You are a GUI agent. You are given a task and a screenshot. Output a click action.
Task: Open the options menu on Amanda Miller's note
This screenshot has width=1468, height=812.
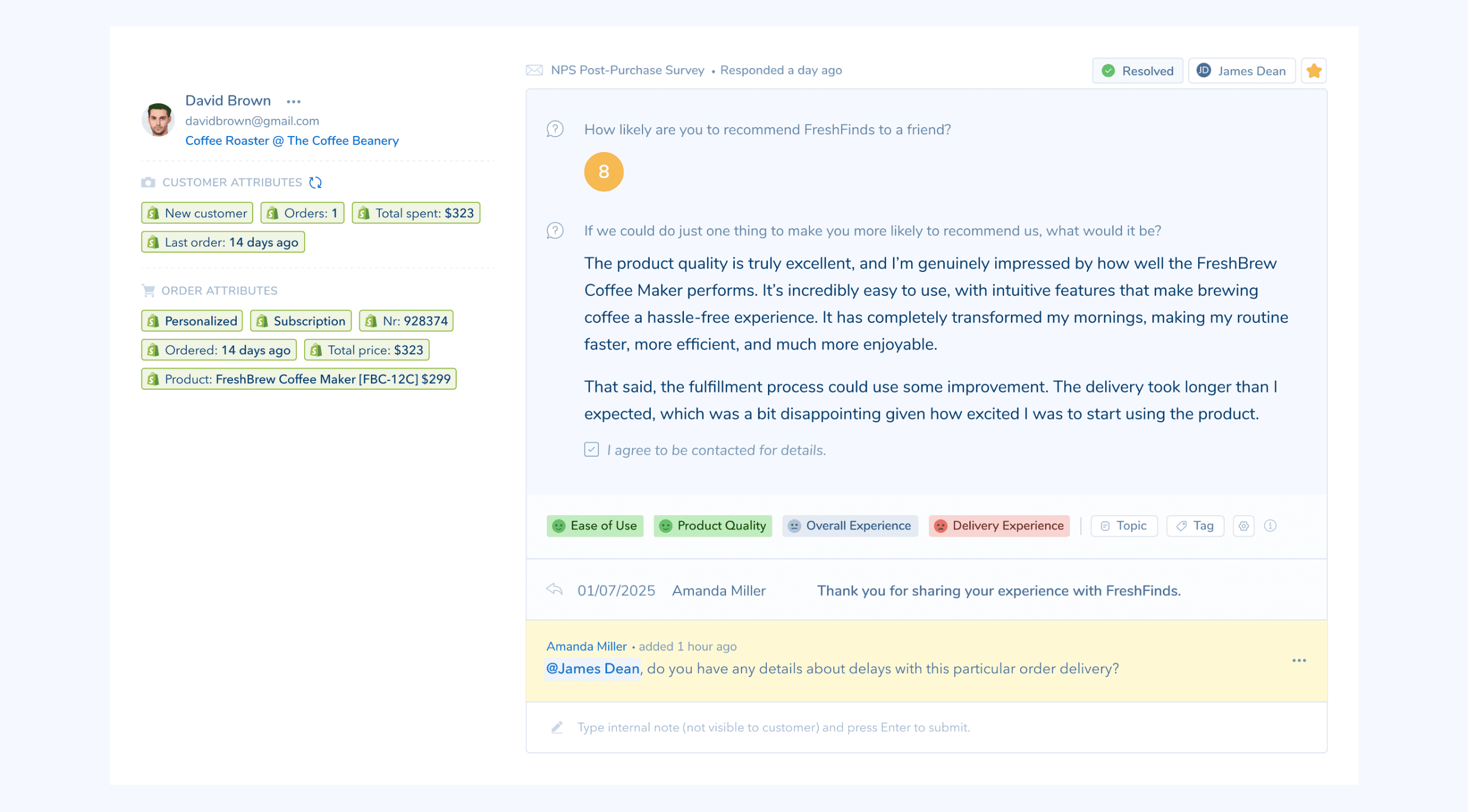[x=1299, y=660]
